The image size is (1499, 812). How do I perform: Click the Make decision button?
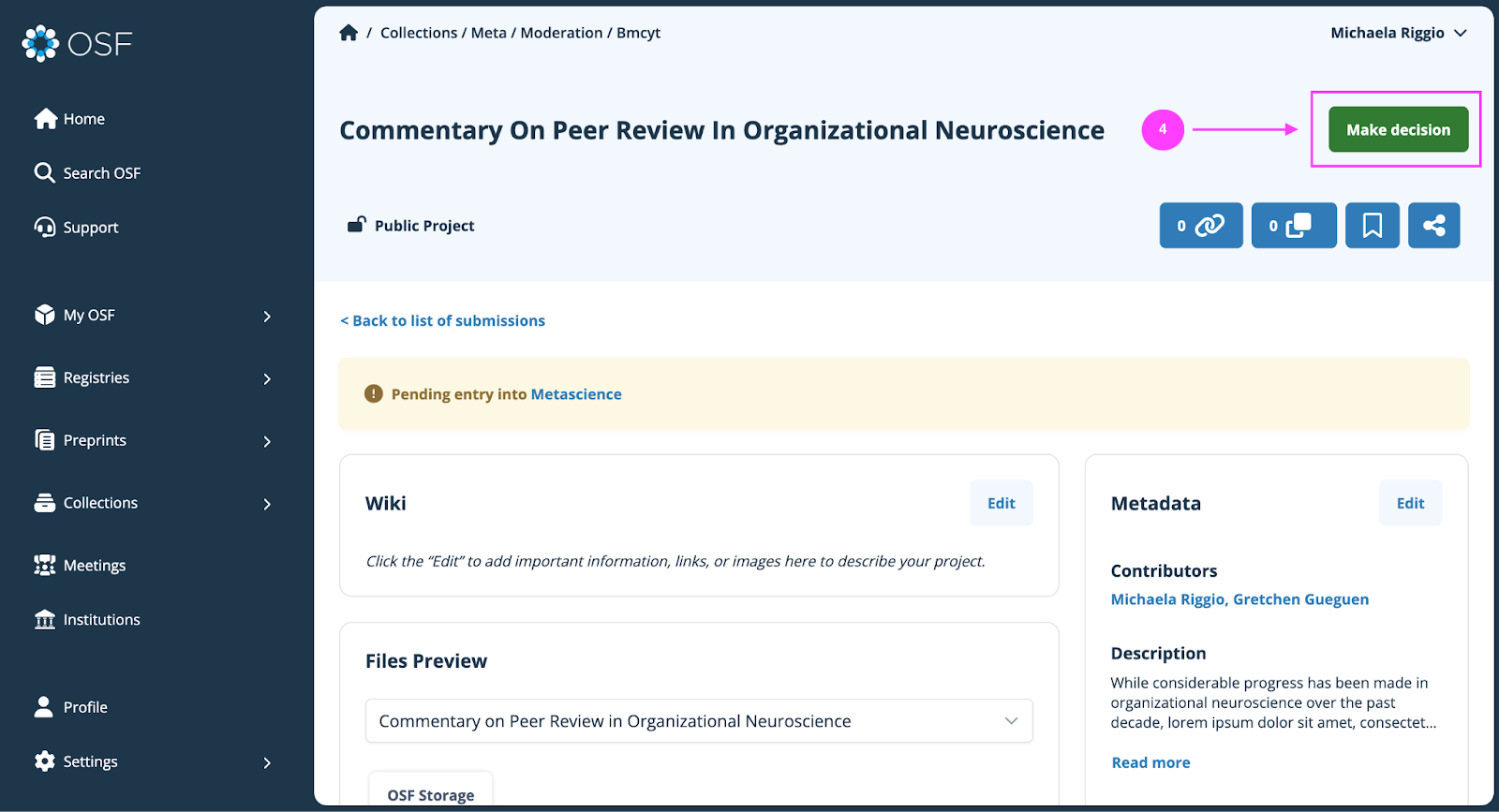click(x=1398, y=130)
